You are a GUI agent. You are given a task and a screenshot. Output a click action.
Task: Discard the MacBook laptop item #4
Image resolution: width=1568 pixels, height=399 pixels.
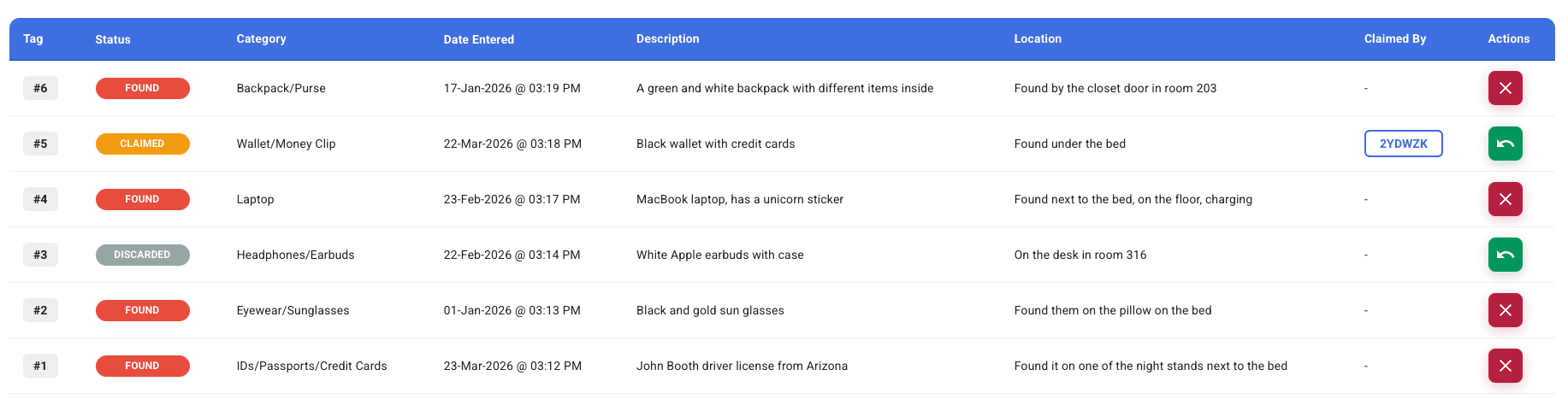(1505, 199)
